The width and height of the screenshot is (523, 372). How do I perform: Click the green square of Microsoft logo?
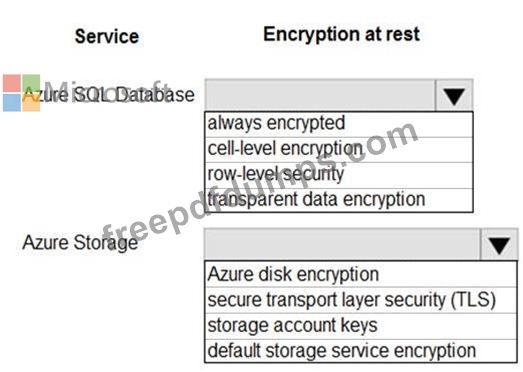(31, 83)
